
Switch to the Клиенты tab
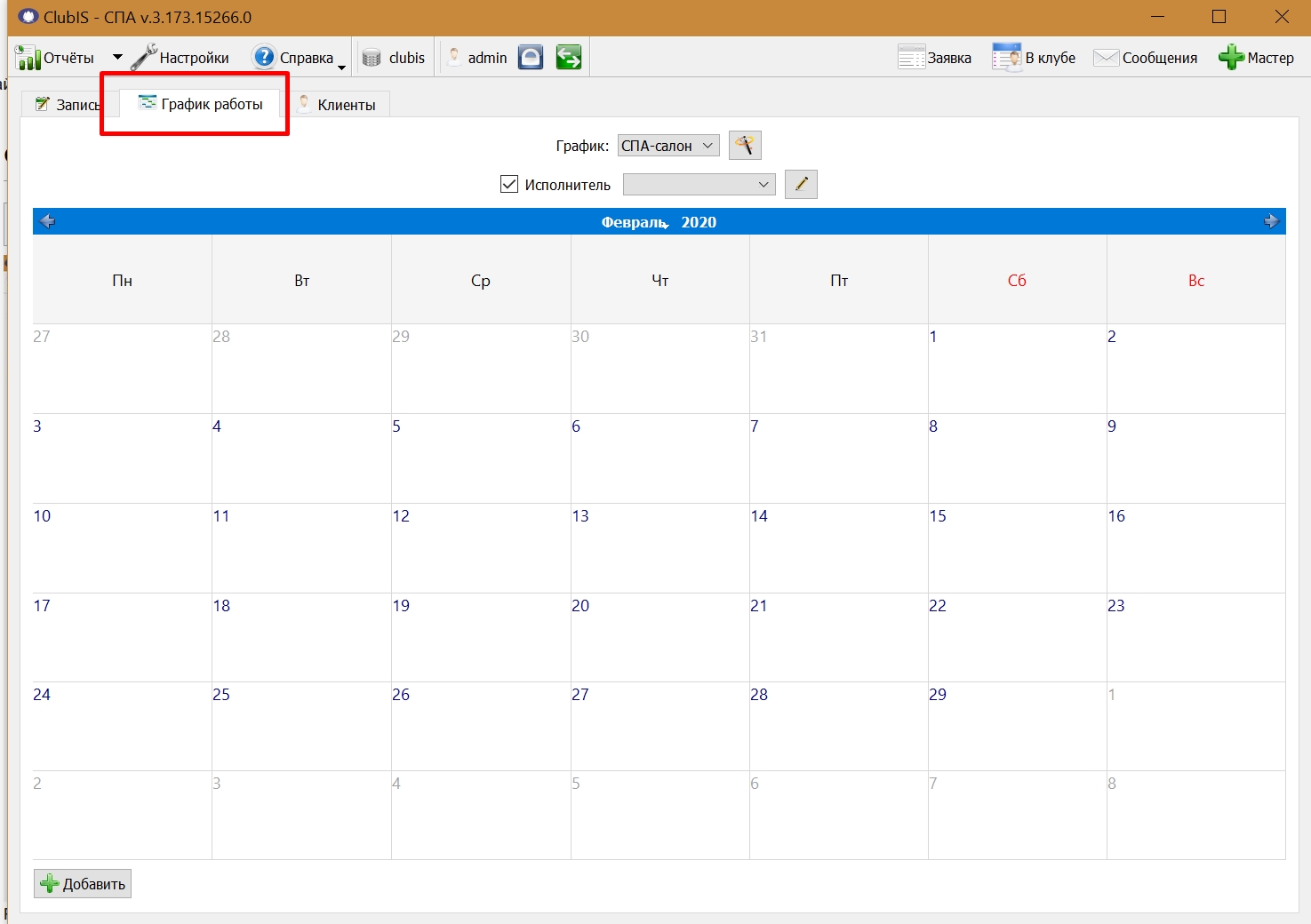[337, 105]
